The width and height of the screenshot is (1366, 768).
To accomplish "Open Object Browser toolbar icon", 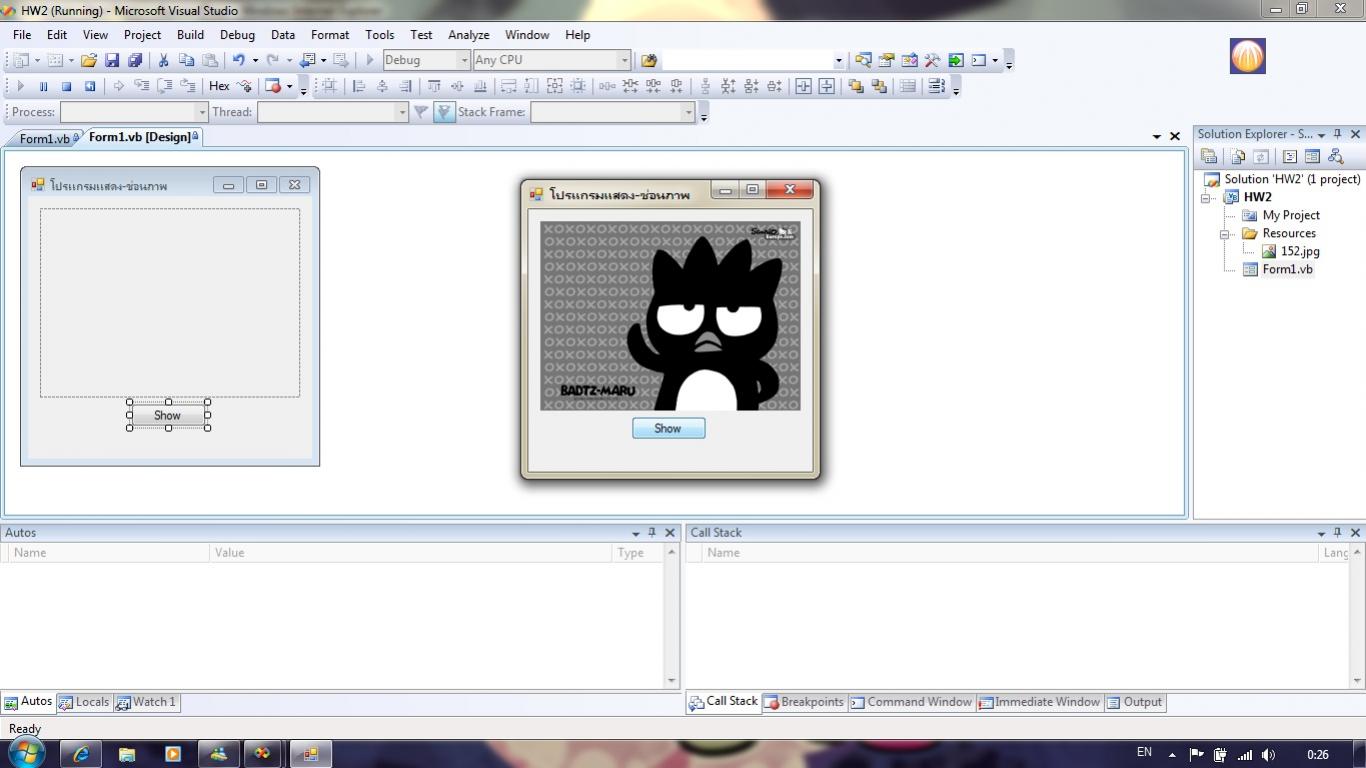I will point(909,60).
